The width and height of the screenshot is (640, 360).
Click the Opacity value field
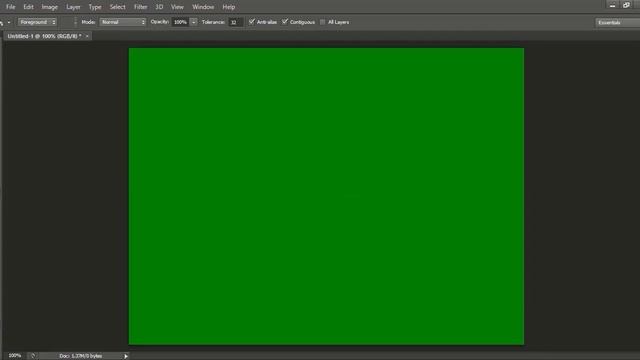click(180, 22)
